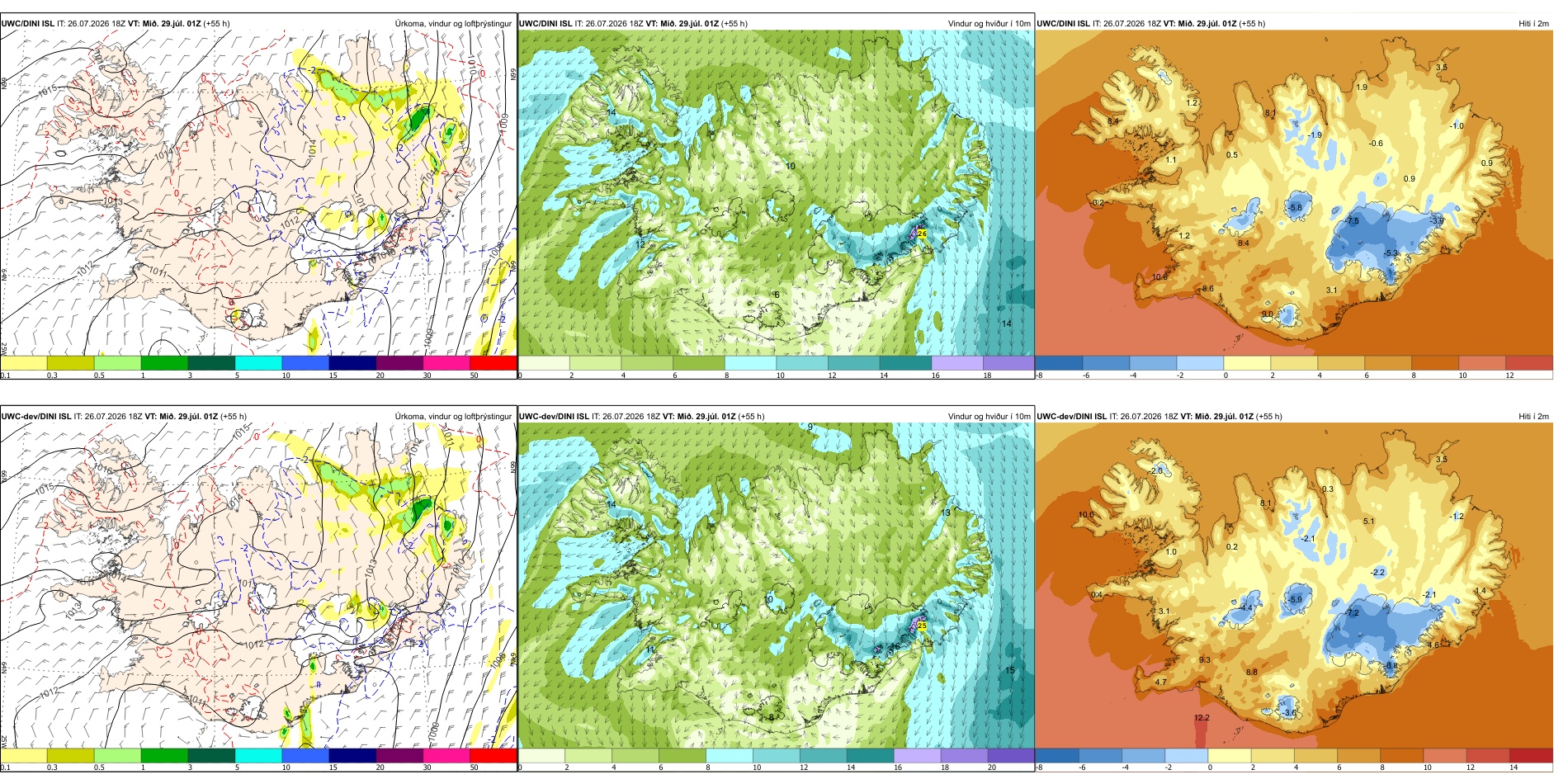Click 'Vindur og hviður í 10m' in UWC/DINI panel

tap(989, 24)
